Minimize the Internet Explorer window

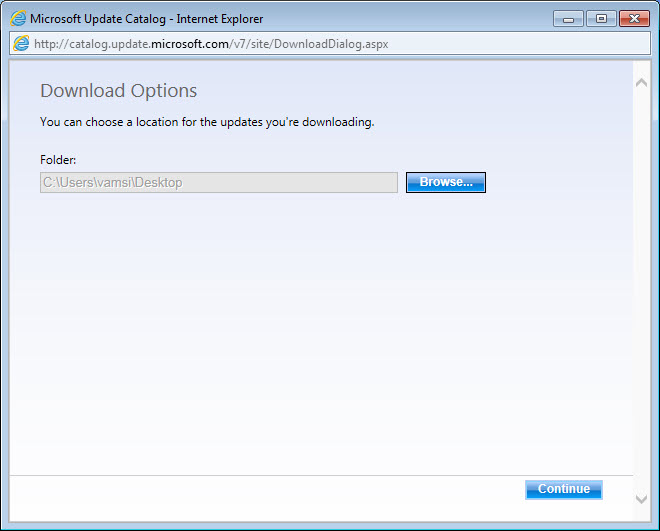point(568,19)
